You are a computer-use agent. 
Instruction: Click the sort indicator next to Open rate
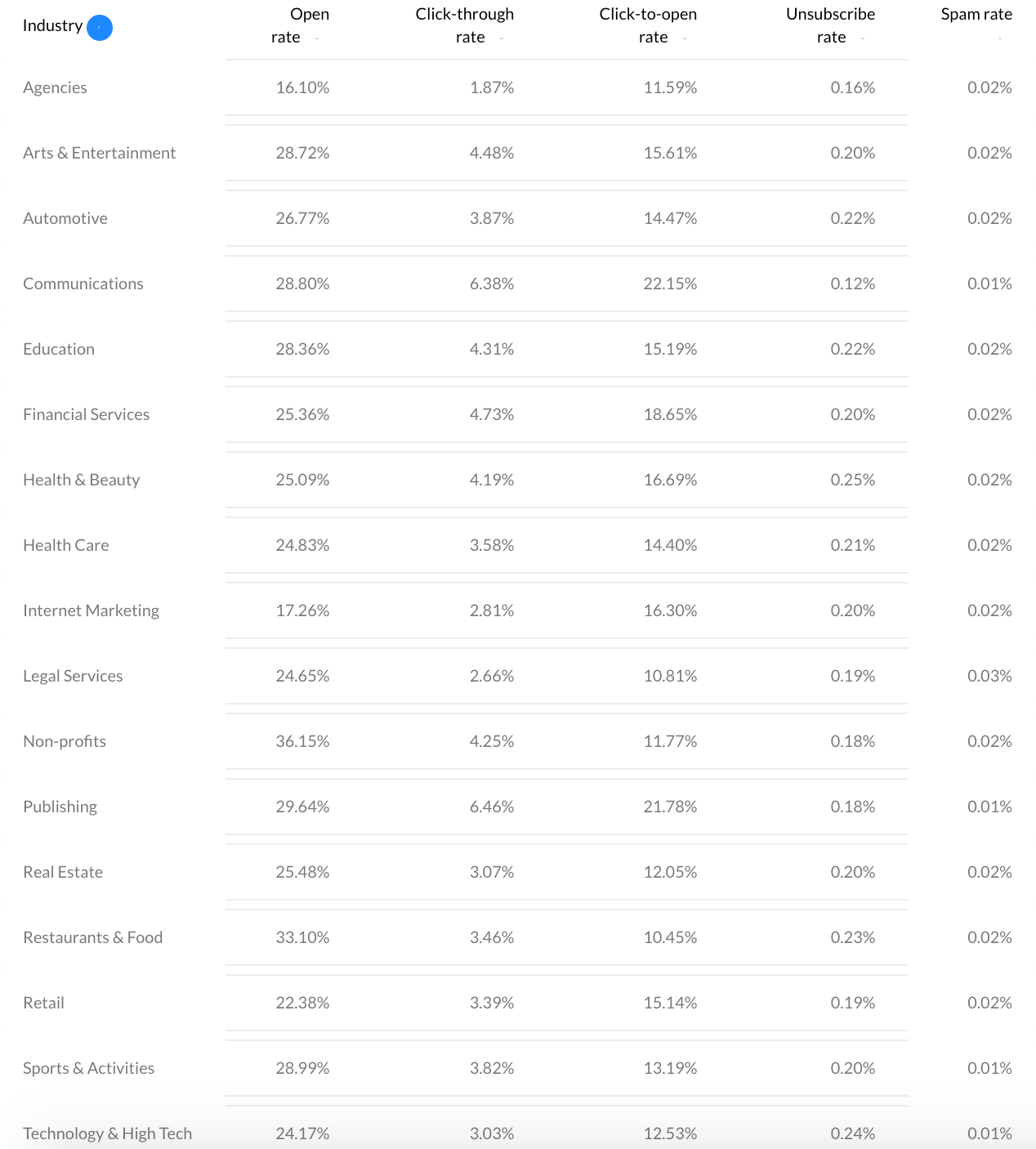(317, 38)
